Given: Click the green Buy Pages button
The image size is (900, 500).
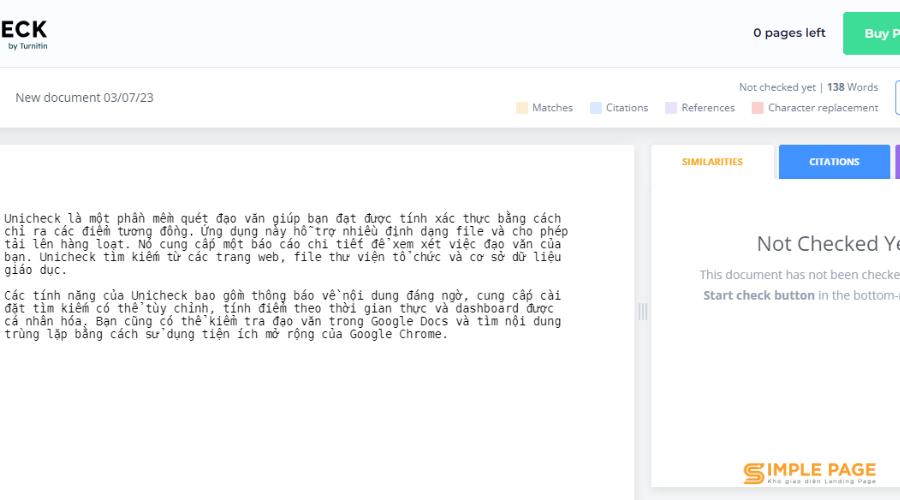Looking at the screenshot, I should (x=872, y=33).
